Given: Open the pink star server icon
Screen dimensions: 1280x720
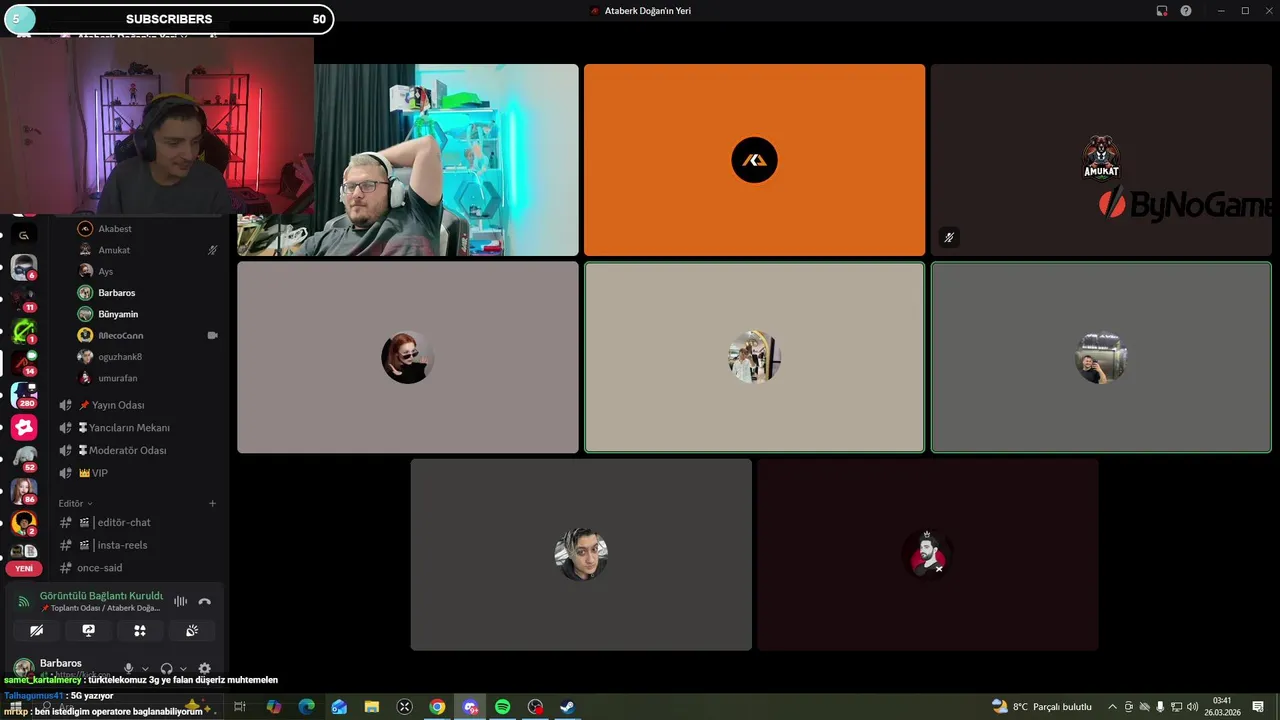Looking at the screenshot, I should (24, 427).
